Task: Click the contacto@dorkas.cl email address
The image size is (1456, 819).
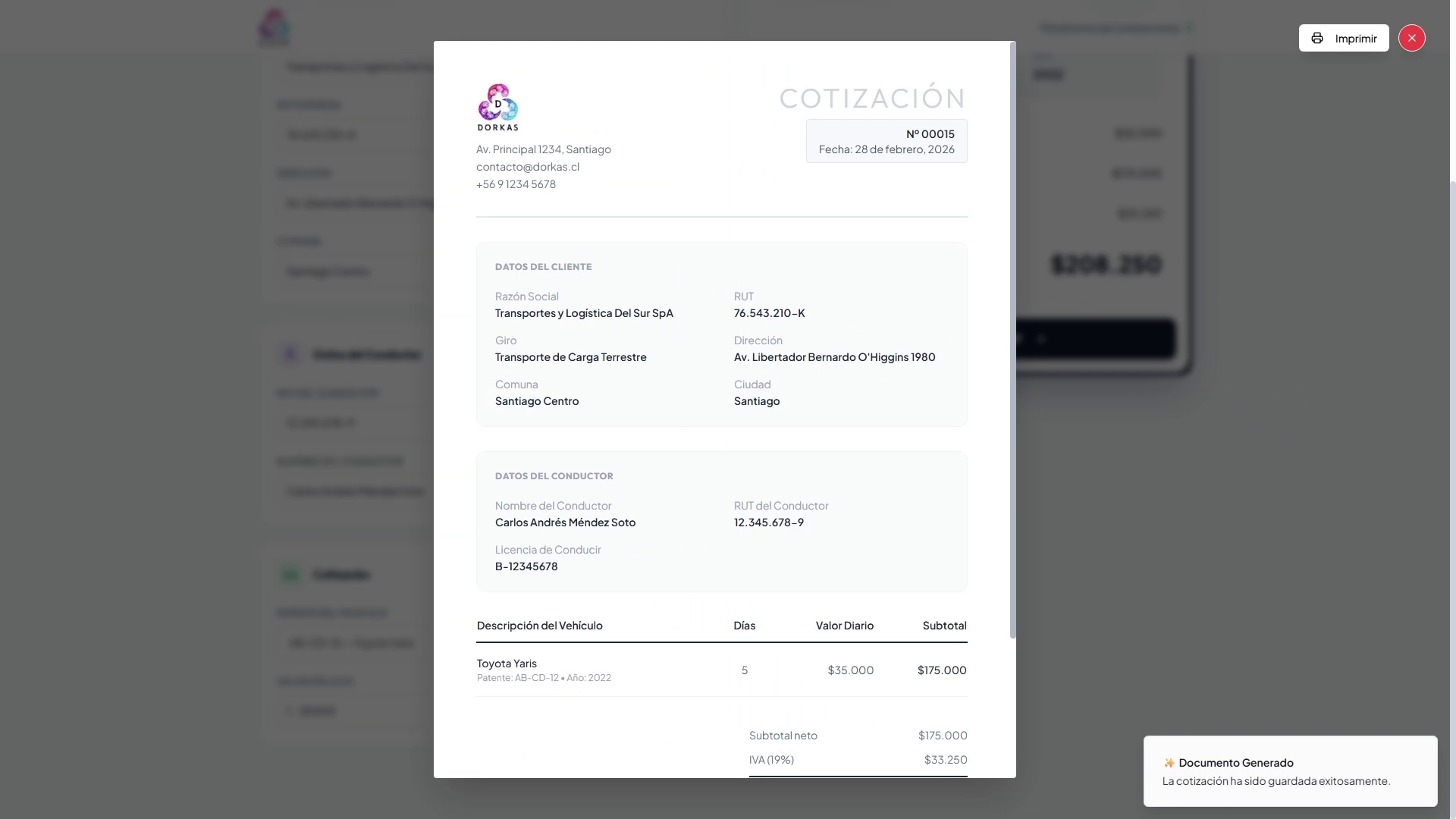Action: 528,167
